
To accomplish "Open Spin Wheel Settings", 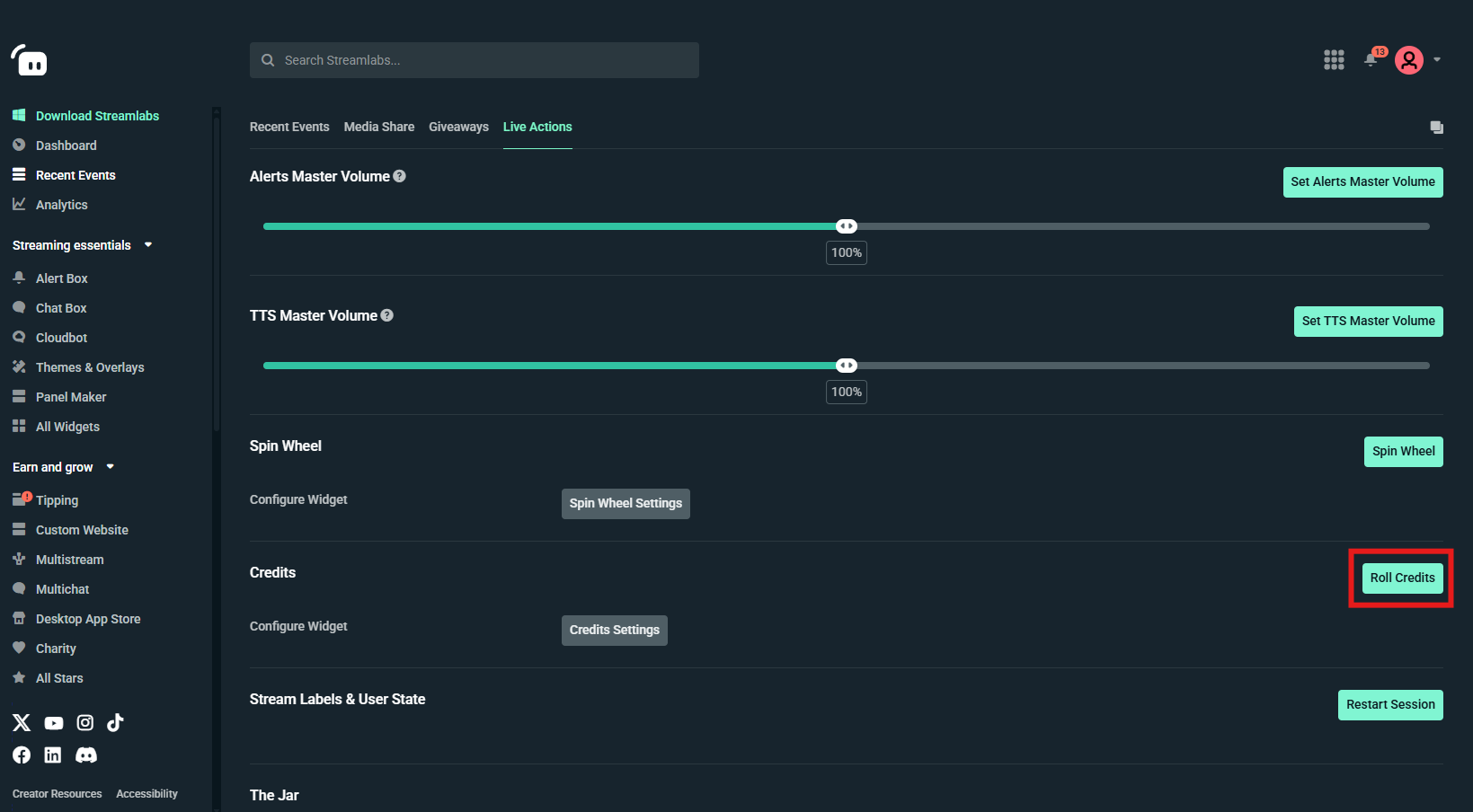I will pyautogui.click(x=626, y=503).
